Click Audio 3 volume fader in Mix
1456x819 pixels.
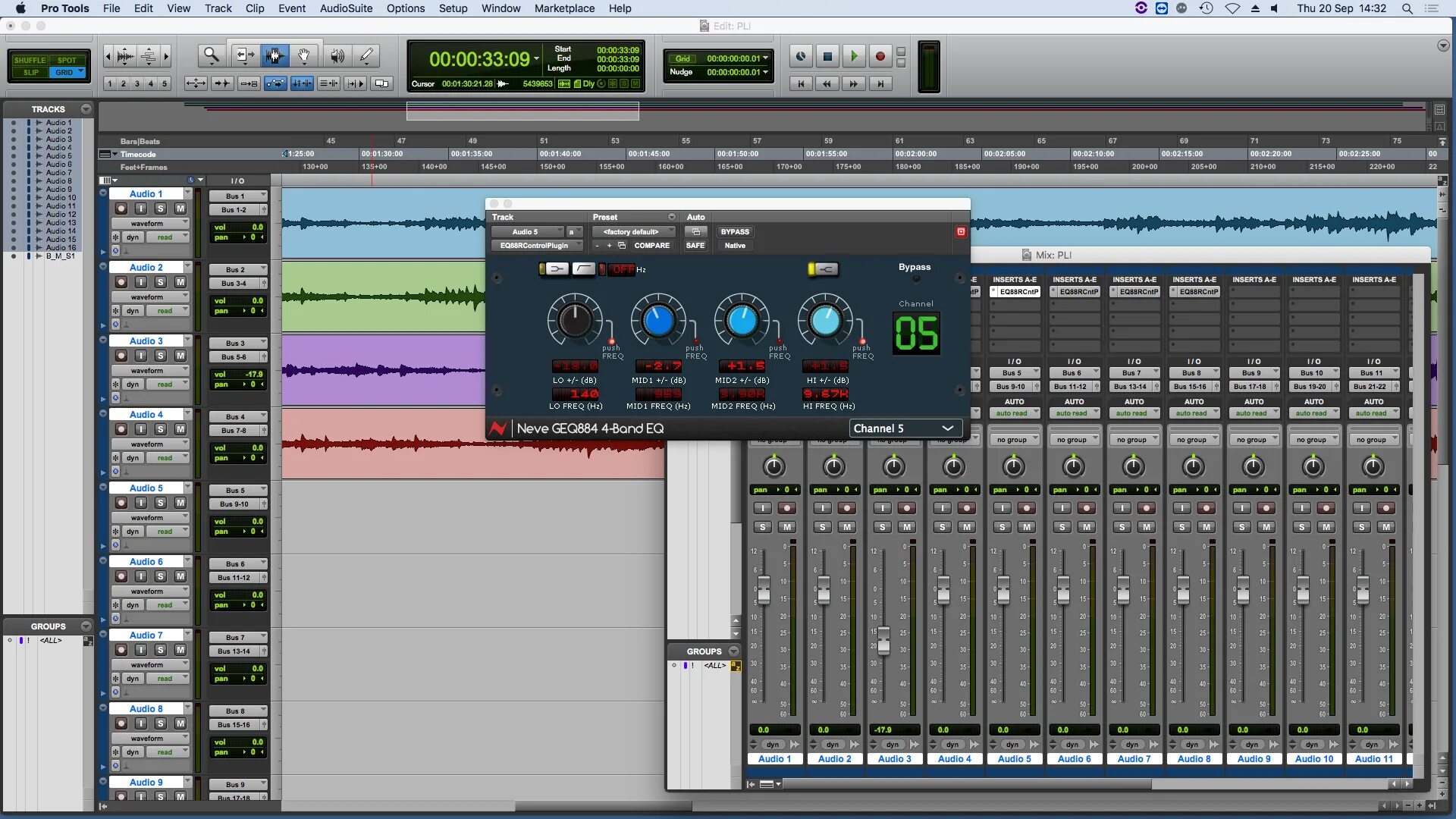tap(883, 641)
